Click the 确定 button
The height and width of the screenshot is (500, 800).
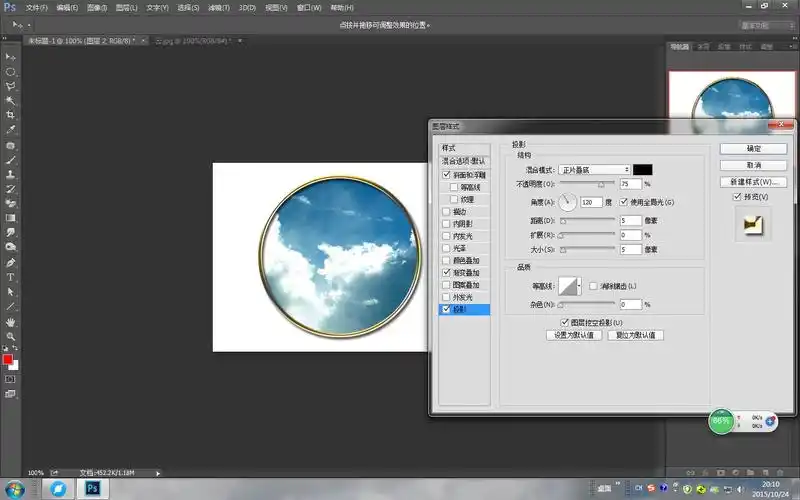point(753,149)
